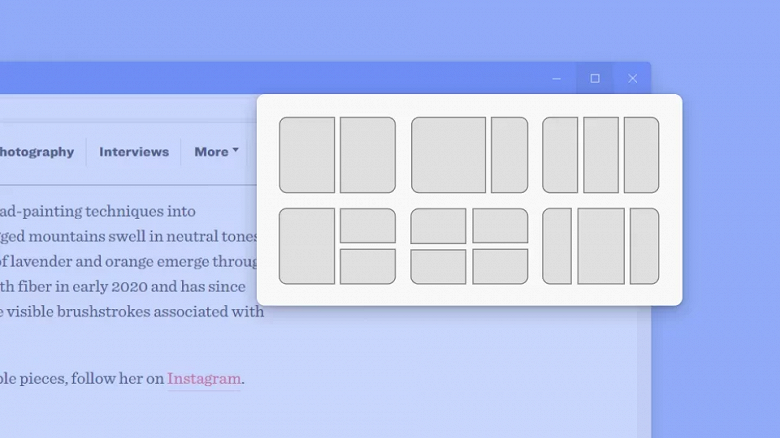Snap to wide center zone of narrow-wide-narrow layout

coord(601,246)
